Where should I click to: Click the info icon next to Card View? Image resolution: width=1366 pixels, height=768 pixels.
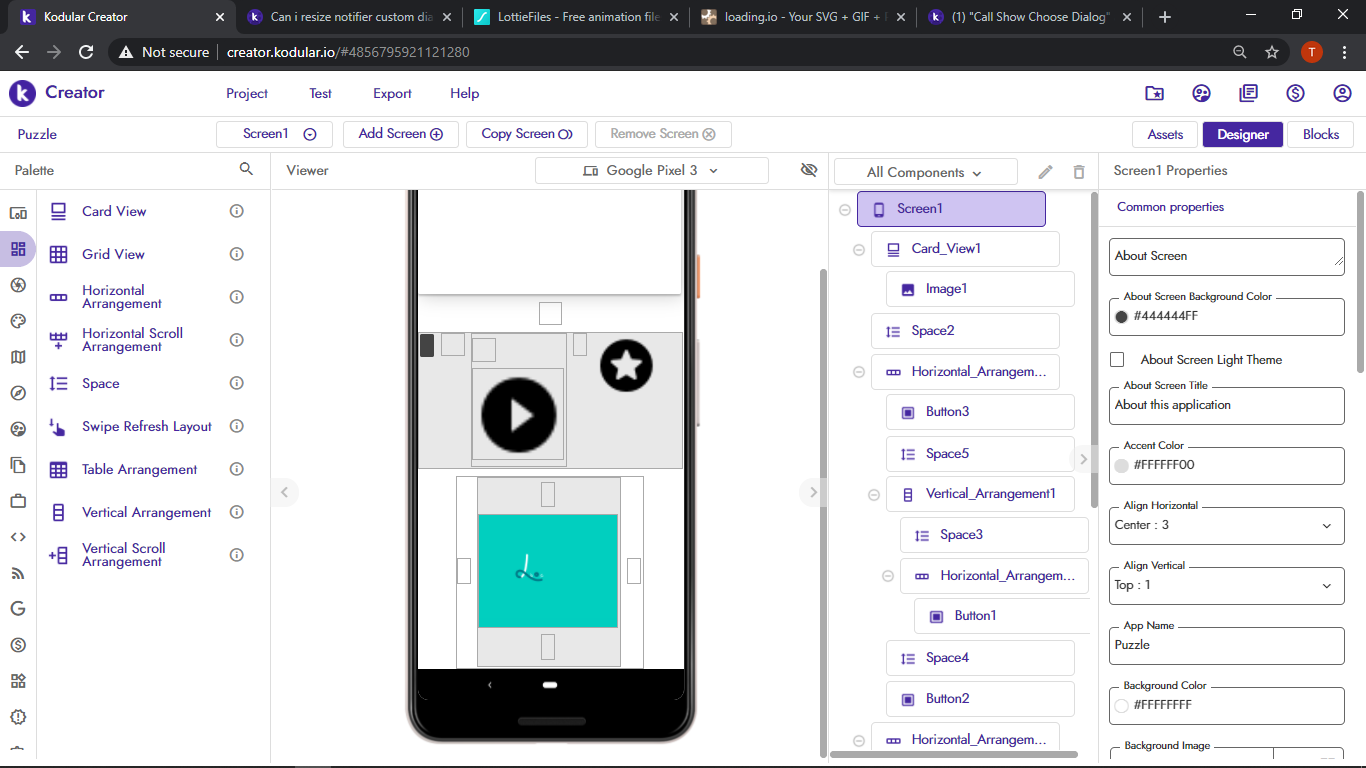[x=237, y=211]
